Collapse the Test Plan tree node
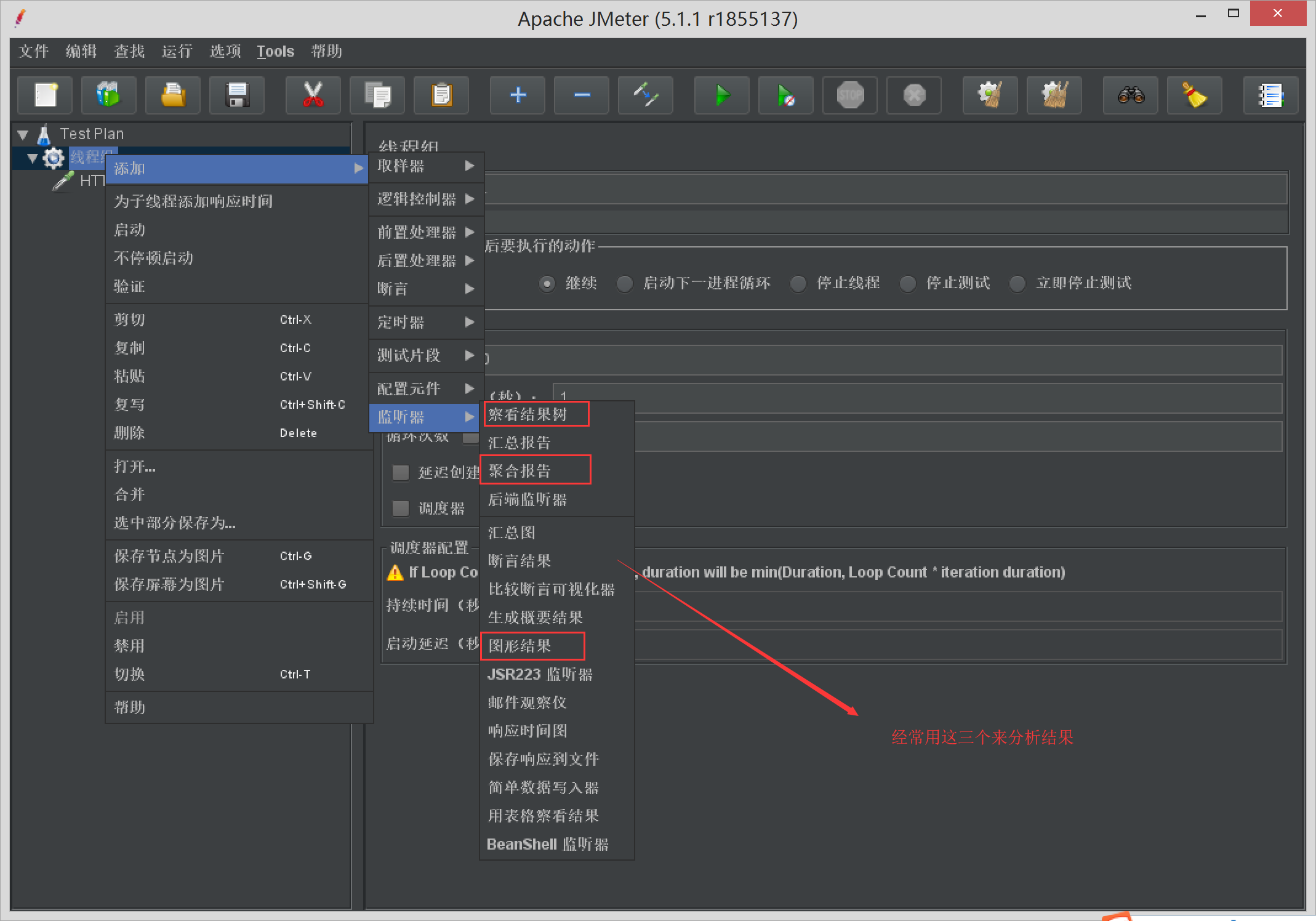1316x921 pixels. [x=23, y=134]
